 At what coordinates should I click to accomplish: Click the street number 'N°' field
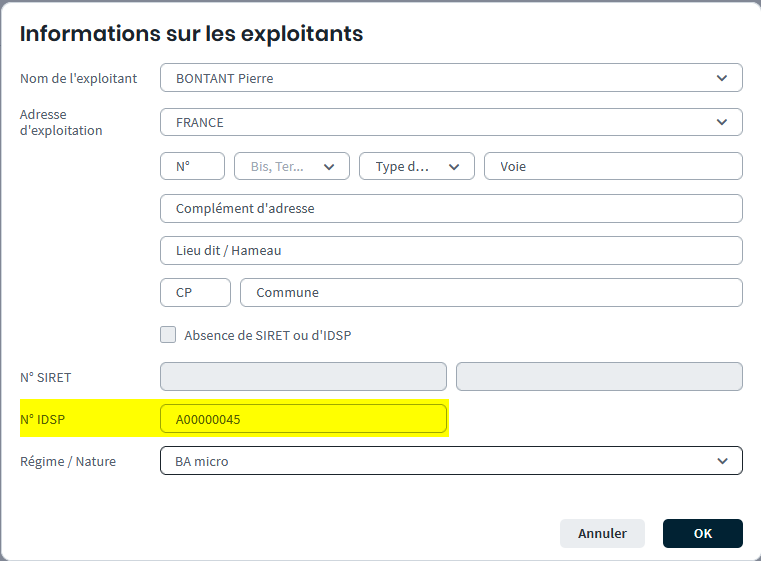192,167
